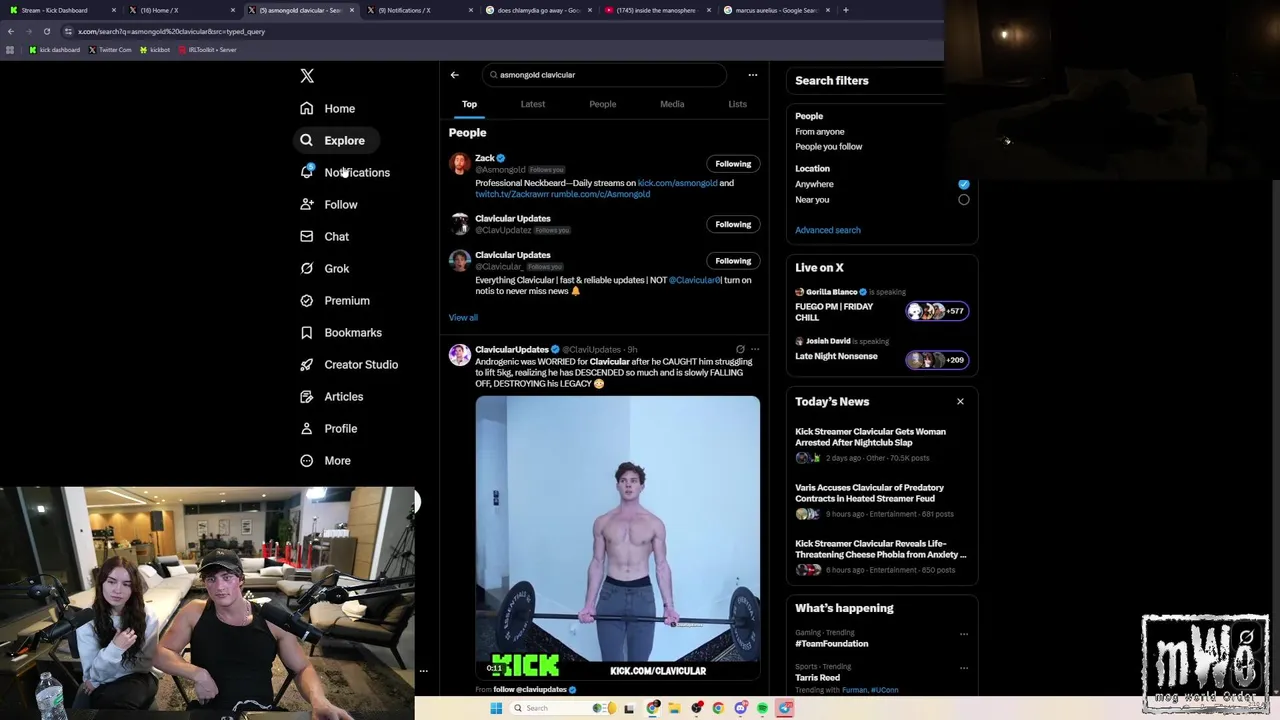This screenshot has width=1280, height=720.
Task: Click the browser address bar URL
Action: click(x=172, y=31)
